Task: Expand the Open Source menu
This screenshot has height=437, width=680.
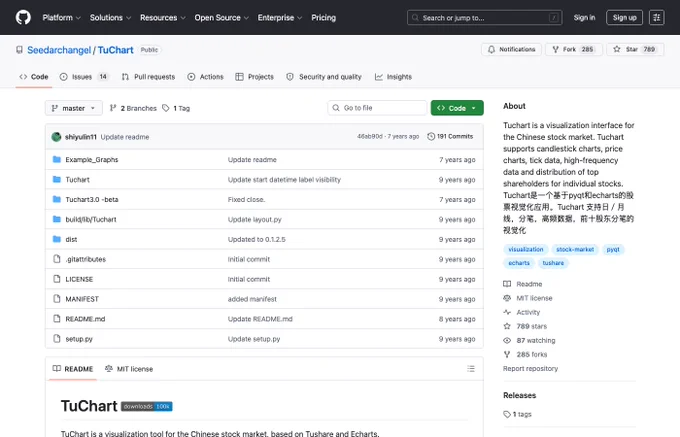Action: click(x=222, y=18)
